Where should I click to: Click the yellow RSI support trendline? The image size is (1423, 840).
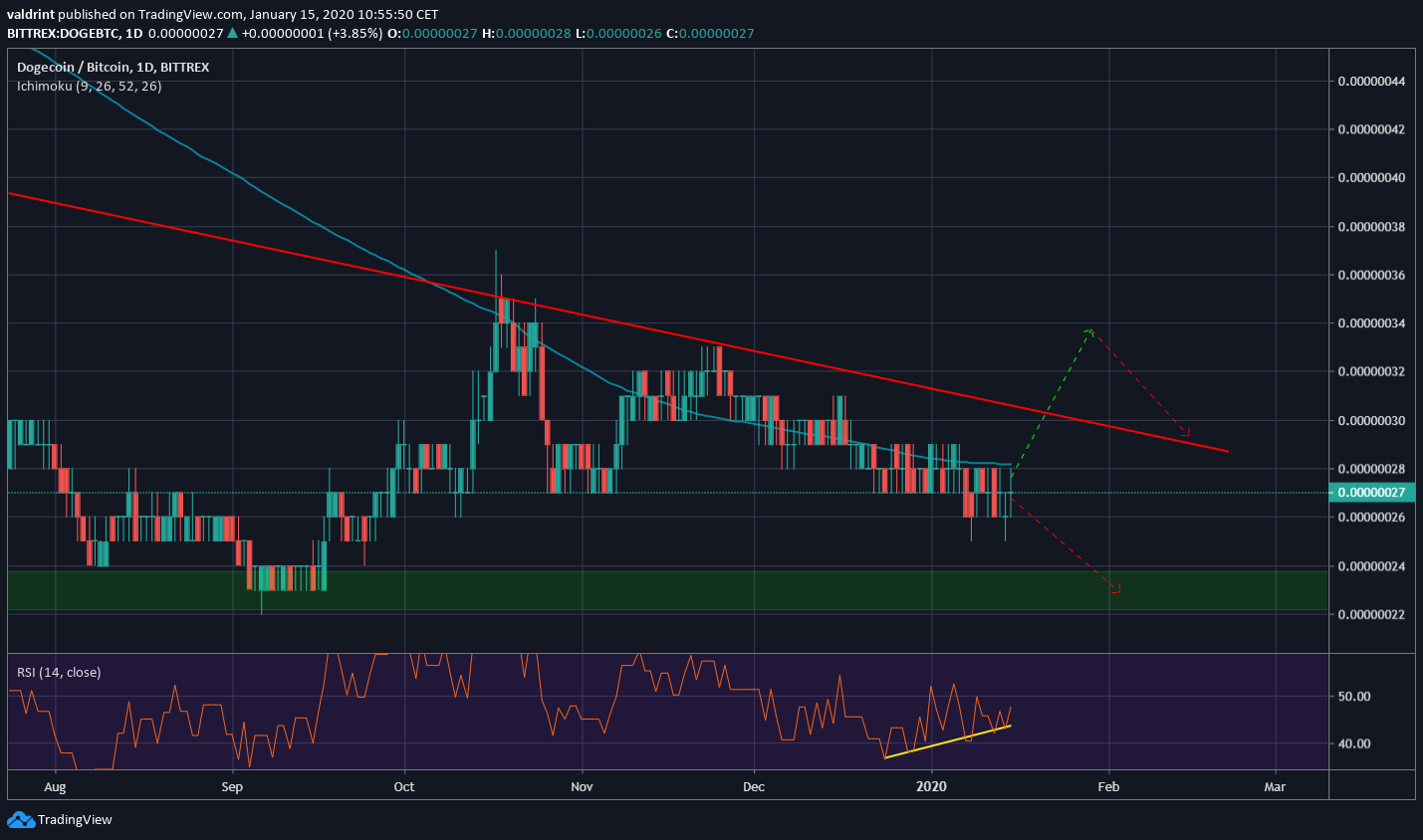[946, 743]
